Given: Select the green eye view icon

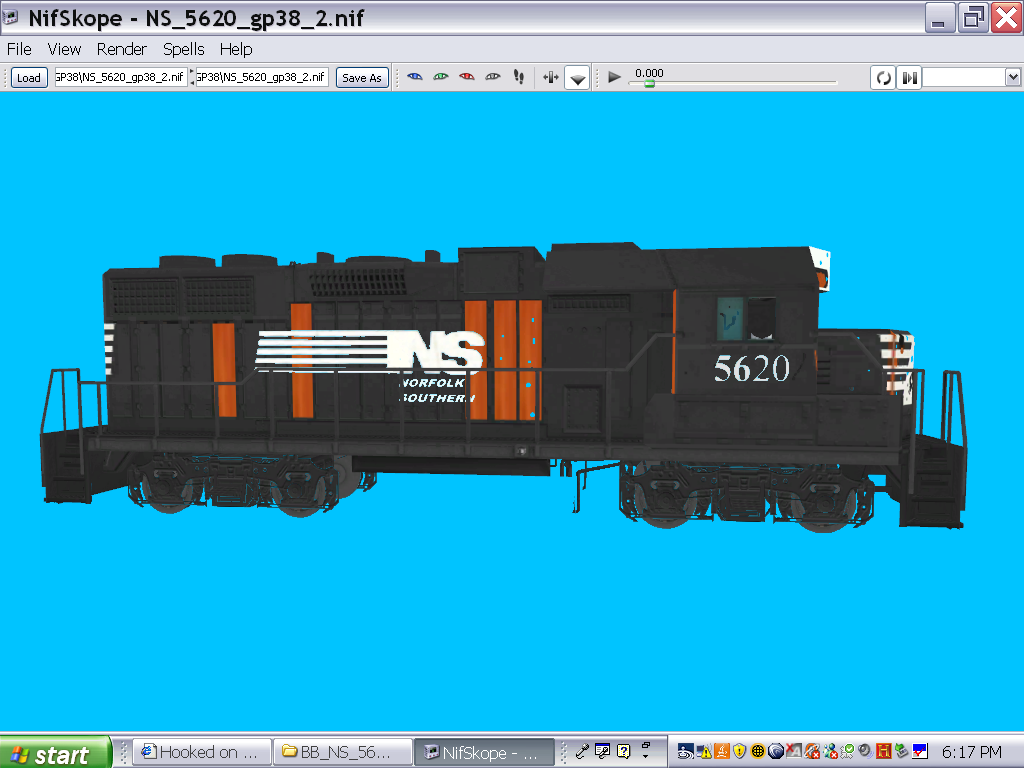Looking at the screenshot, I should click(441, 77).
